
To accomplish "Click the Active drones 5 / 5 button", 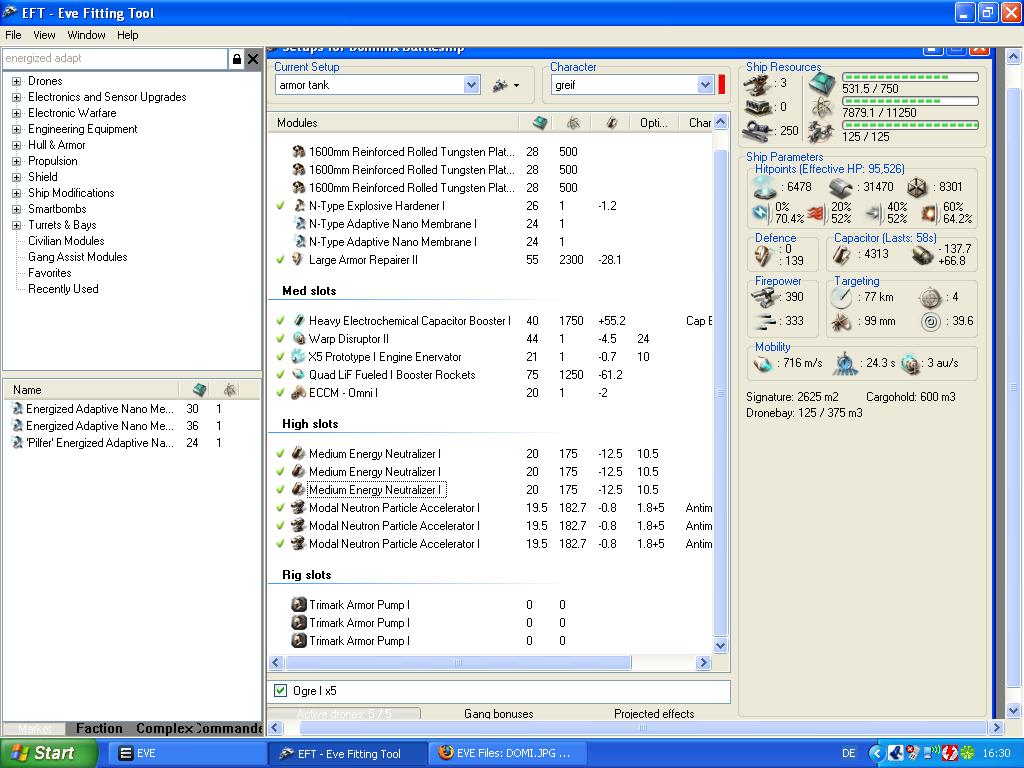I will 344,714.
